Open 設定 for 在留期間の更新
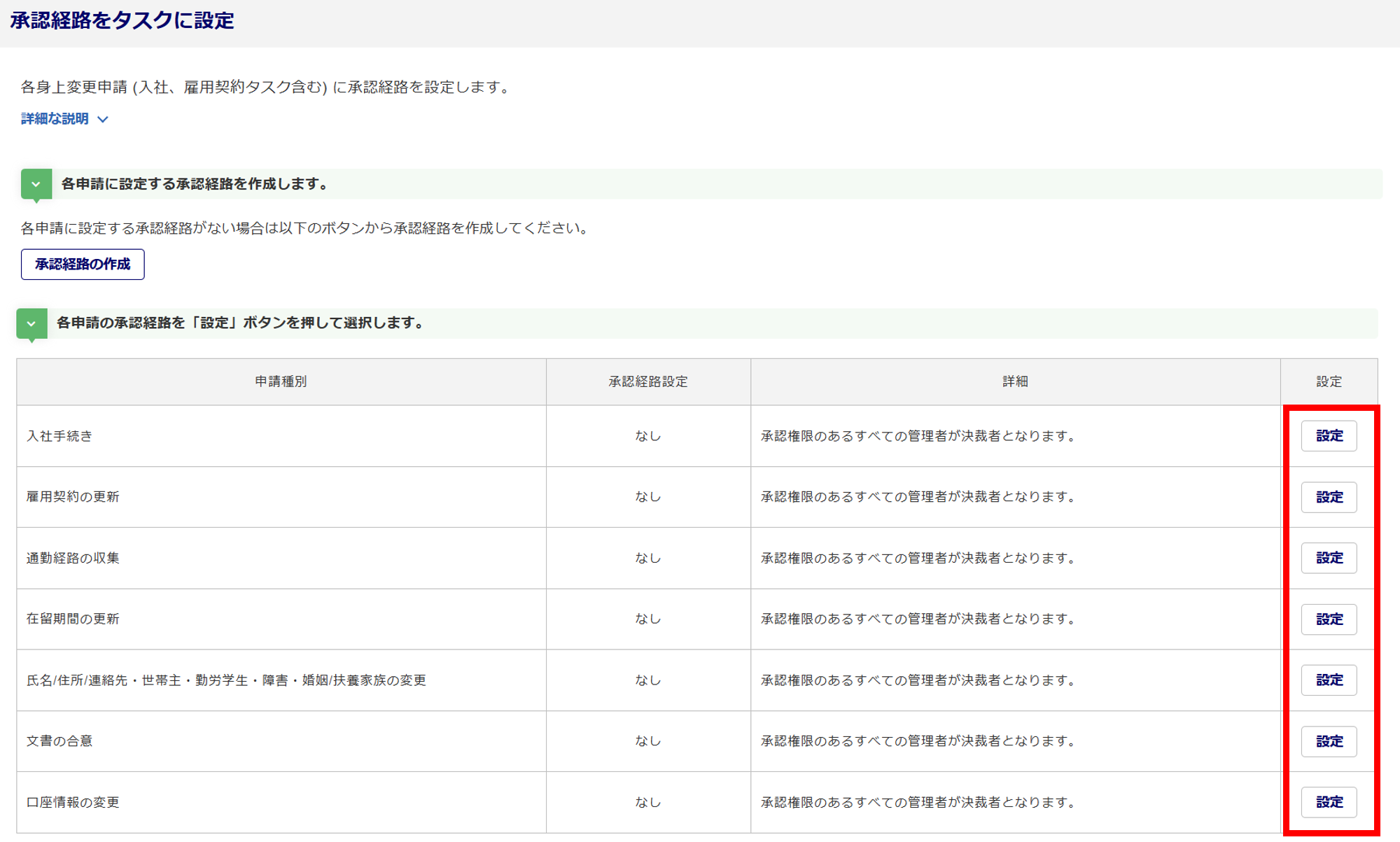The width and height of the screenshot is (1400, 842). pos(1329,619)
